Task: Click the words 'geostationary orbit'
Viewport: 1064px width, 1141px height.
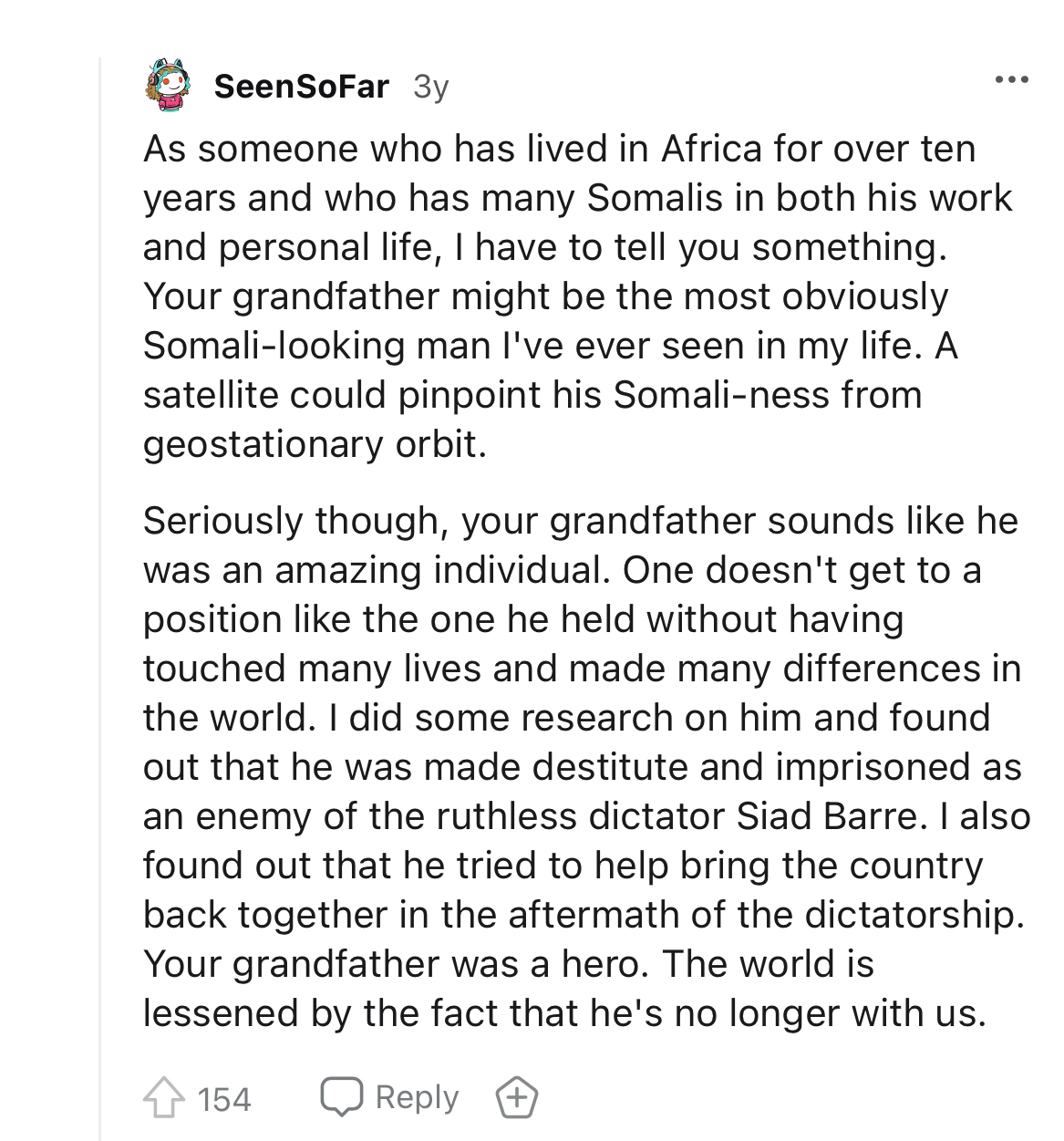Action: (310, 445)
